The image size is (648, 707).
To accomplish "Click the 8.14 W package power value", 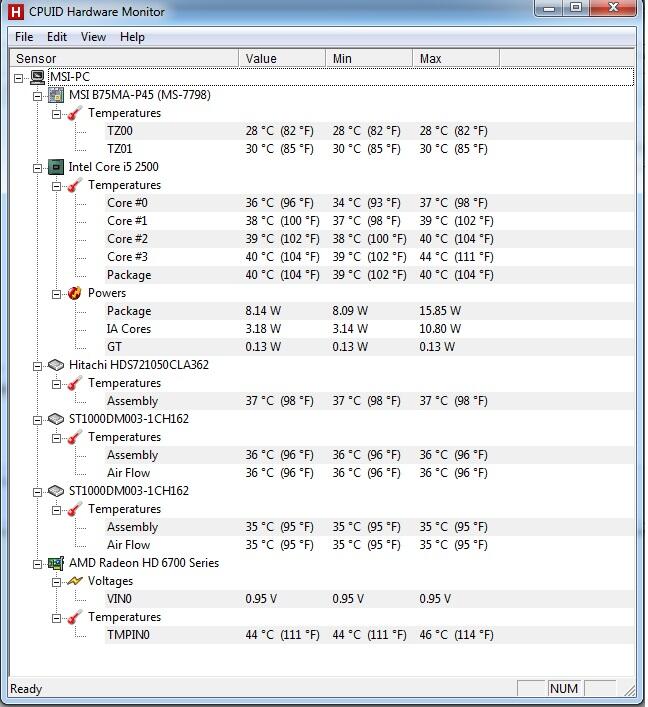I will pos(263,311).
